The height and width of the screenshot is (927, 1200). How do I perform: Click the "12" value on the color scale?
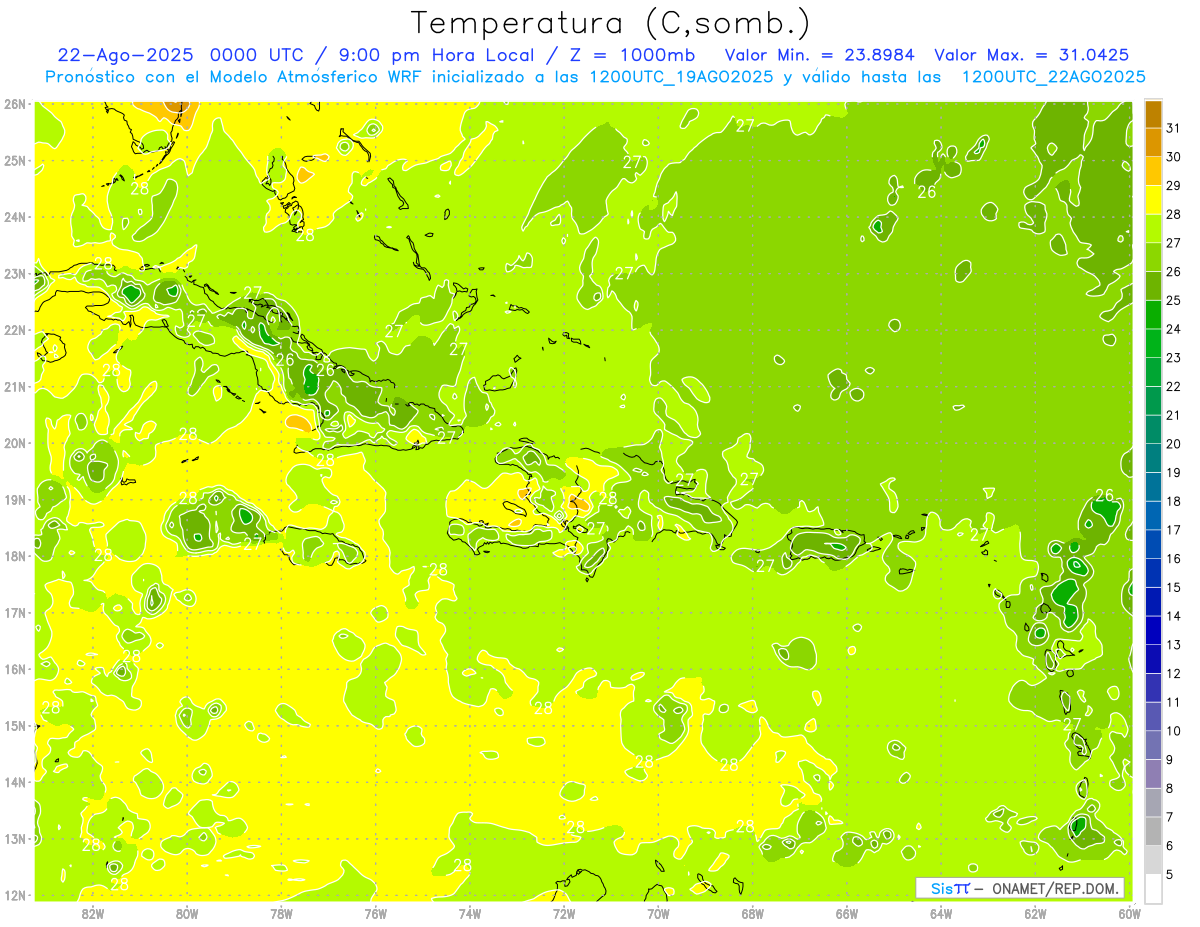click(1173, 673)
